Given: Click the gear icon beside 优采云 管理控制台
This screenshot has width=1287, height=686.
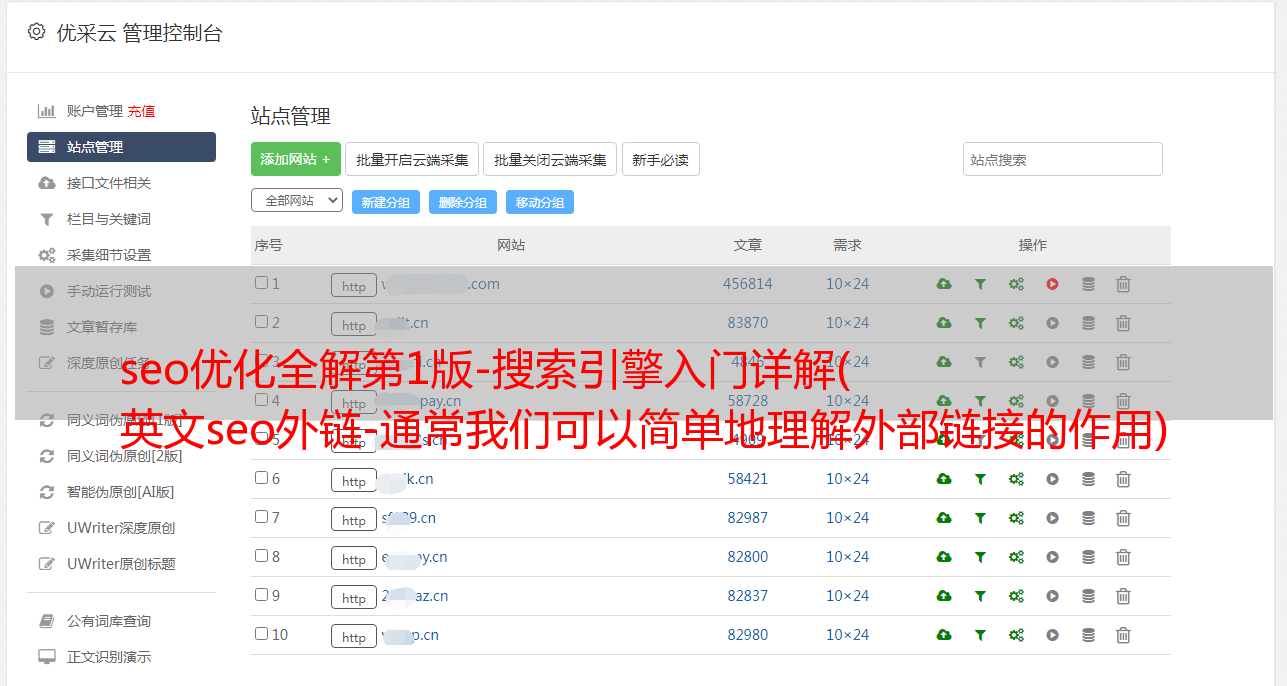Looking at the screenshot, I should (37, 32).
